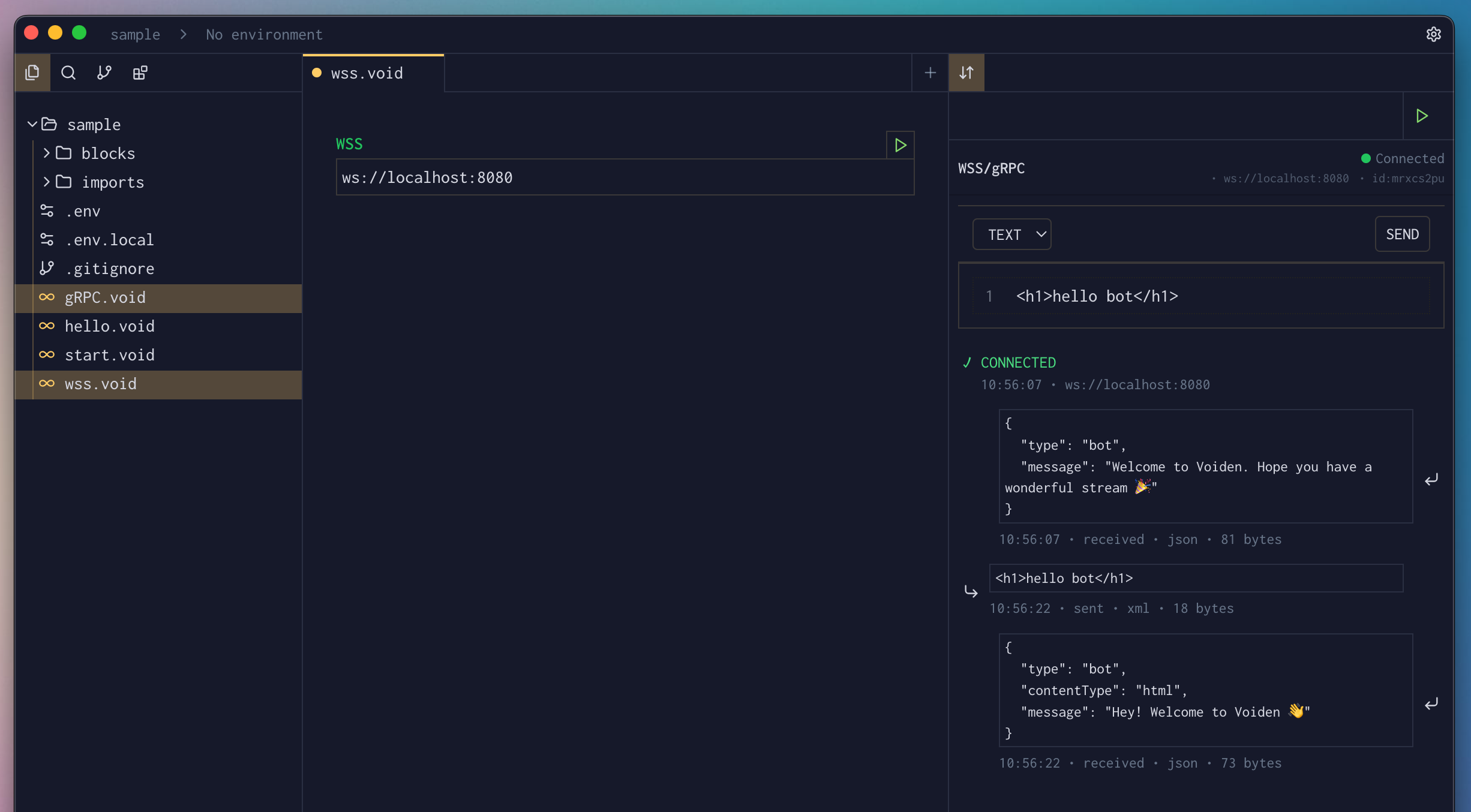The width and height of the screenshot is (1471, 812).
Task: Run the request in the top-right panel
Action: 1421,115
